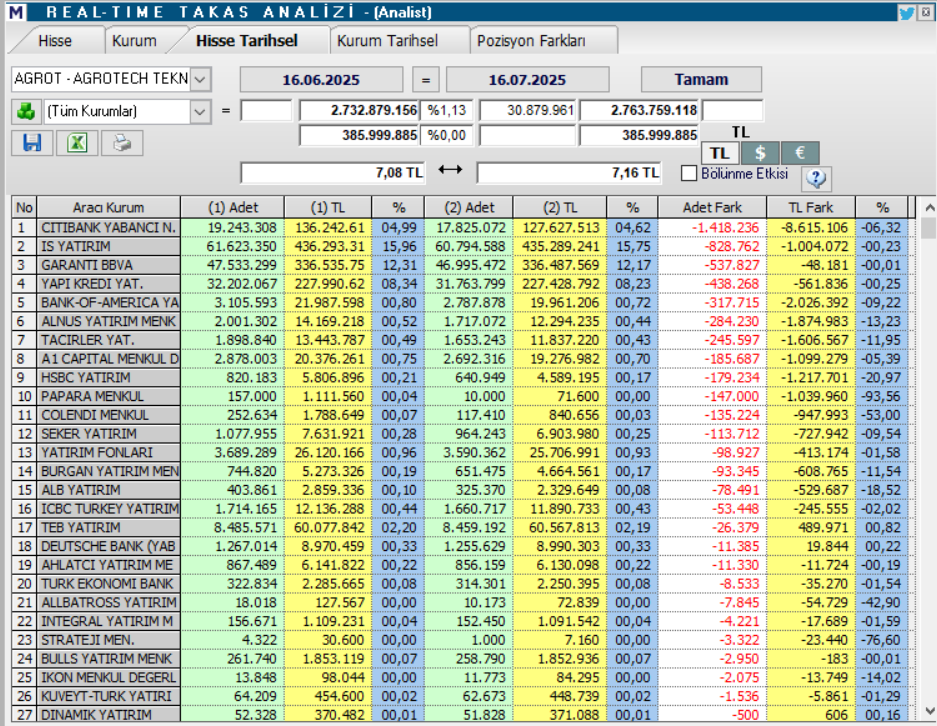937x726 pixels.
Task: Select TL currency toggle button
Action: click(x=719, y=153)
